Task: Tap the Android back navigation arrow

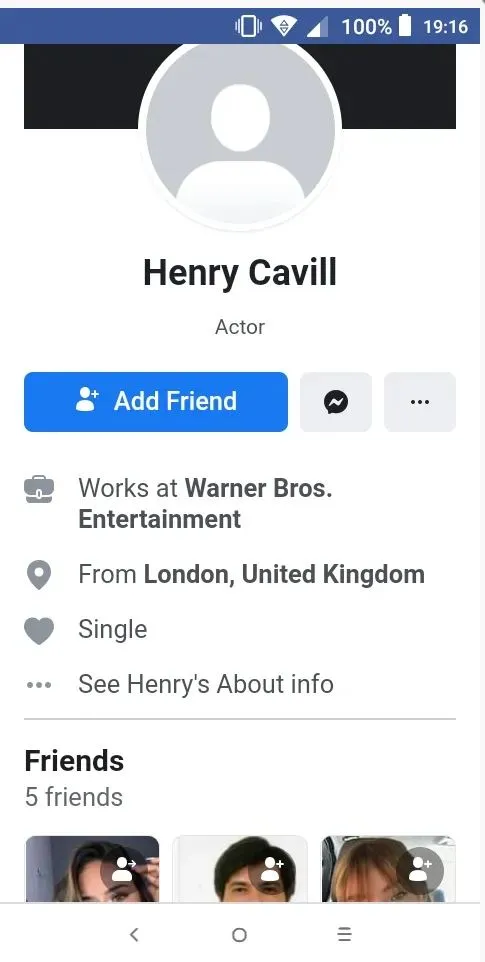Action: 134,934
